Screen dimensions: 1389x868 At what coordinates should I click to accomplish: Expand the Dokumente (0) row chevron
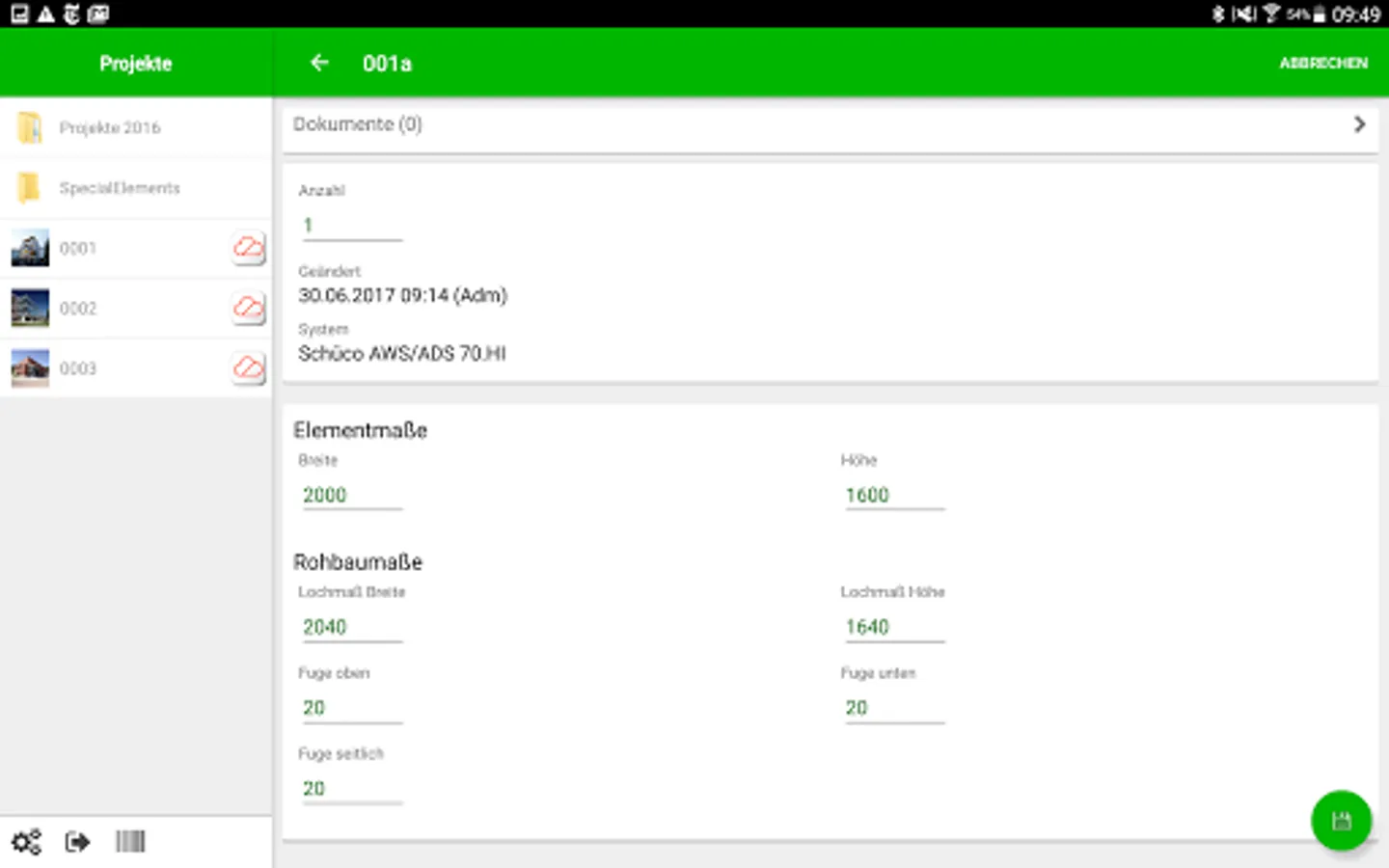coord(1359,124)
